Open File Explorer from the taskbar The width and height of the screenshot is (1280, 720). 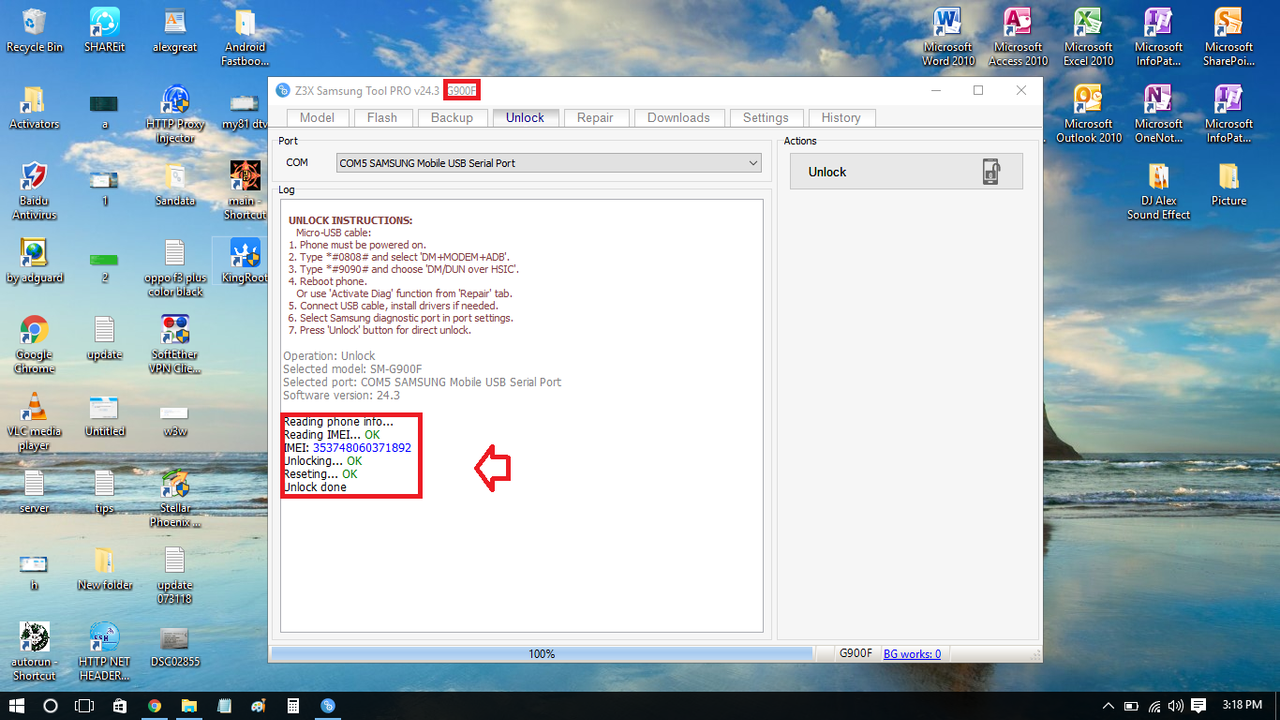click(189, 706)
